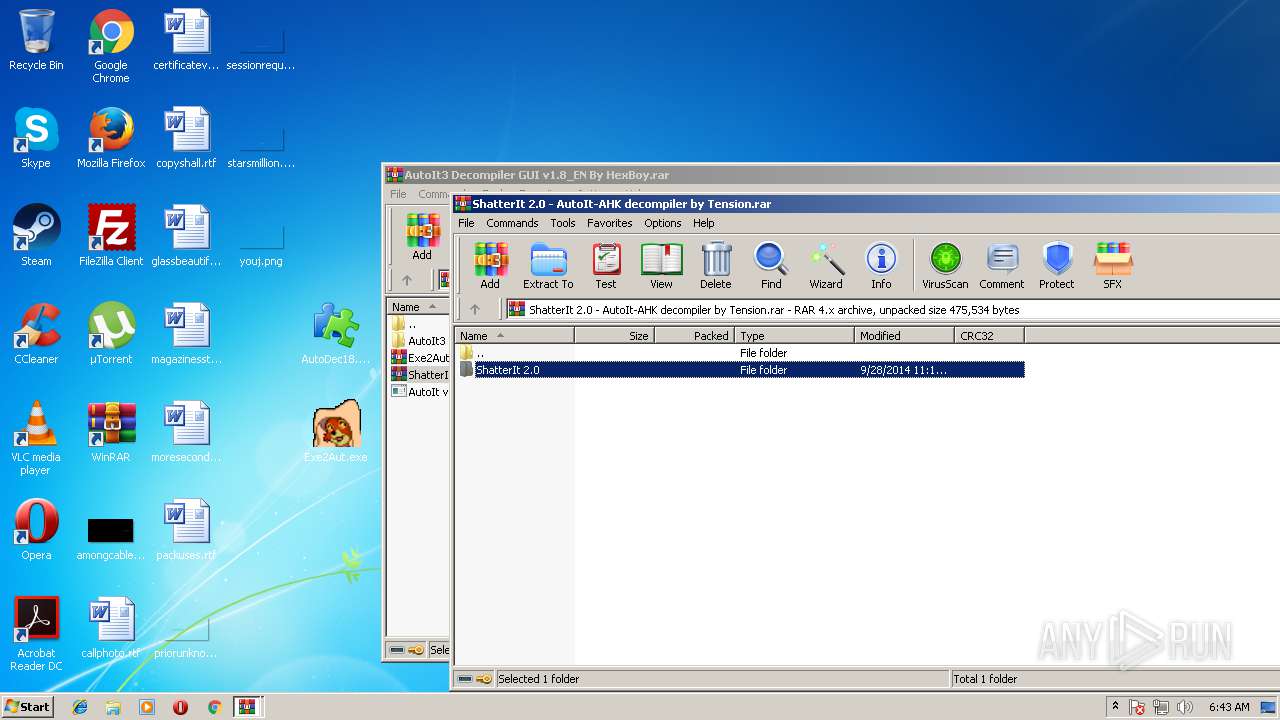Click the volume speaker tray icon
The height and width of the screenshot is (720, 1280).
[1185, 707]
